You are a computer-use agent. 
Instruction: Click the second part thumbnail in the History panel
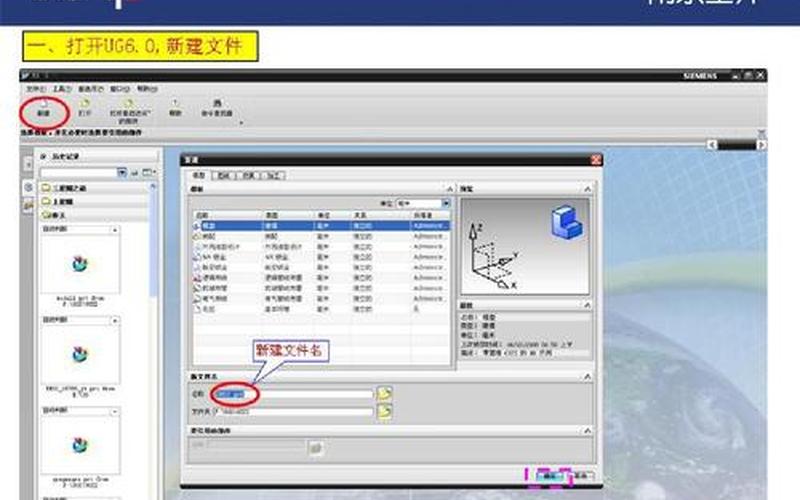tap(80, 354)
